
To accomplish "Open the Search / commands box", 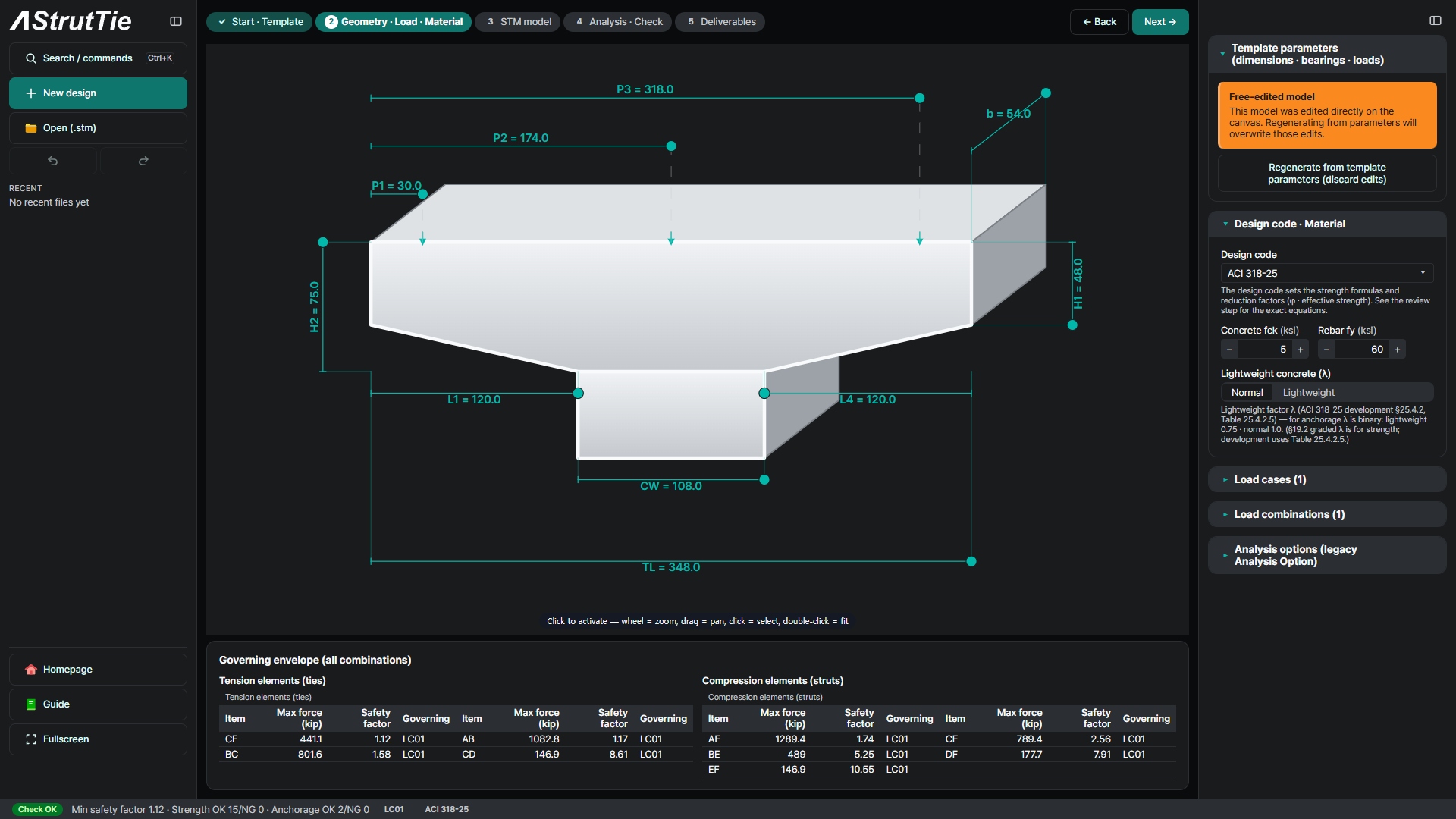I will click(98, 58).
